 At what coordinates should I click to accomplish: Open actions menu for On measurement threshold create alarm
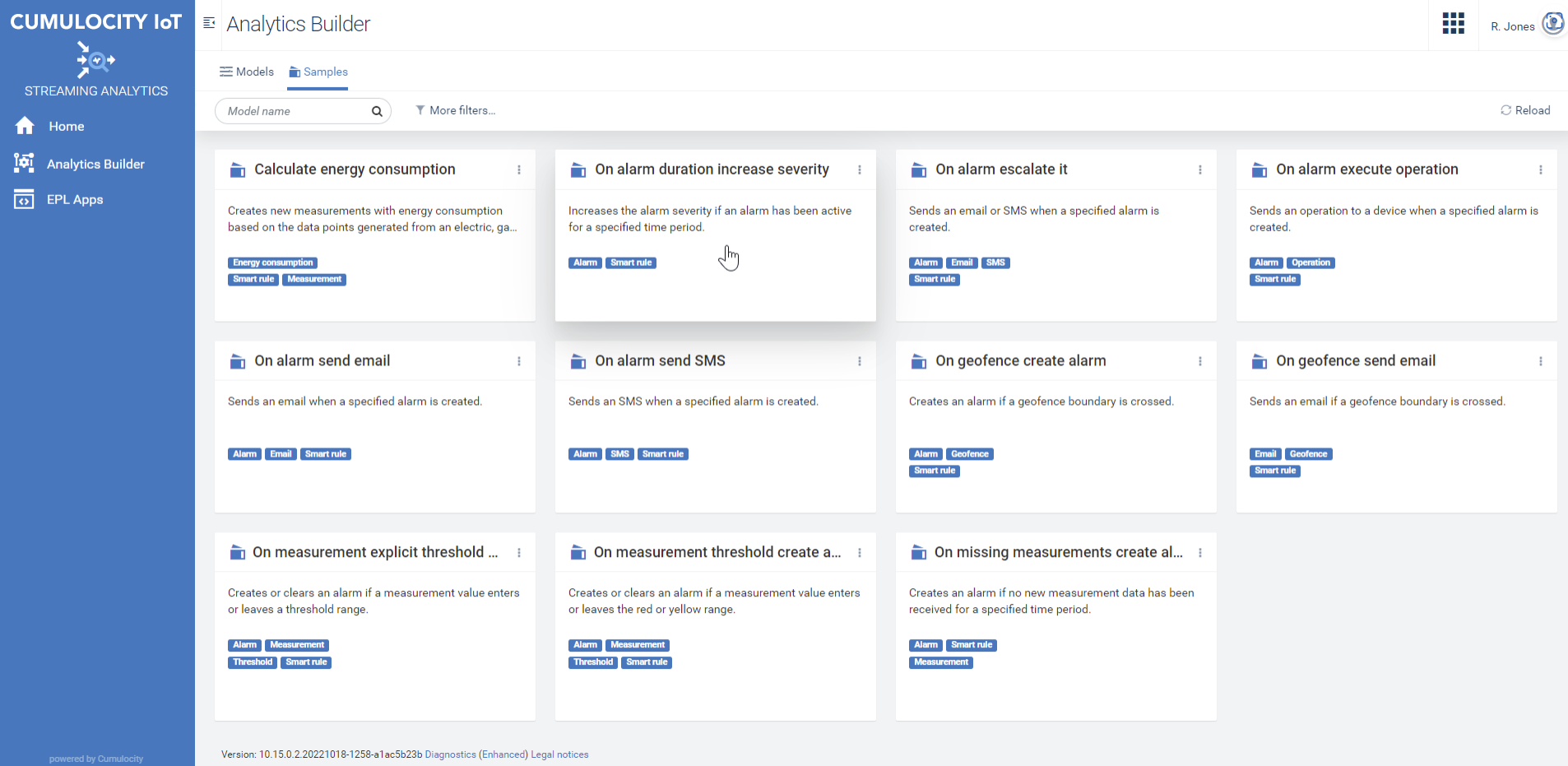coord(860,553)
